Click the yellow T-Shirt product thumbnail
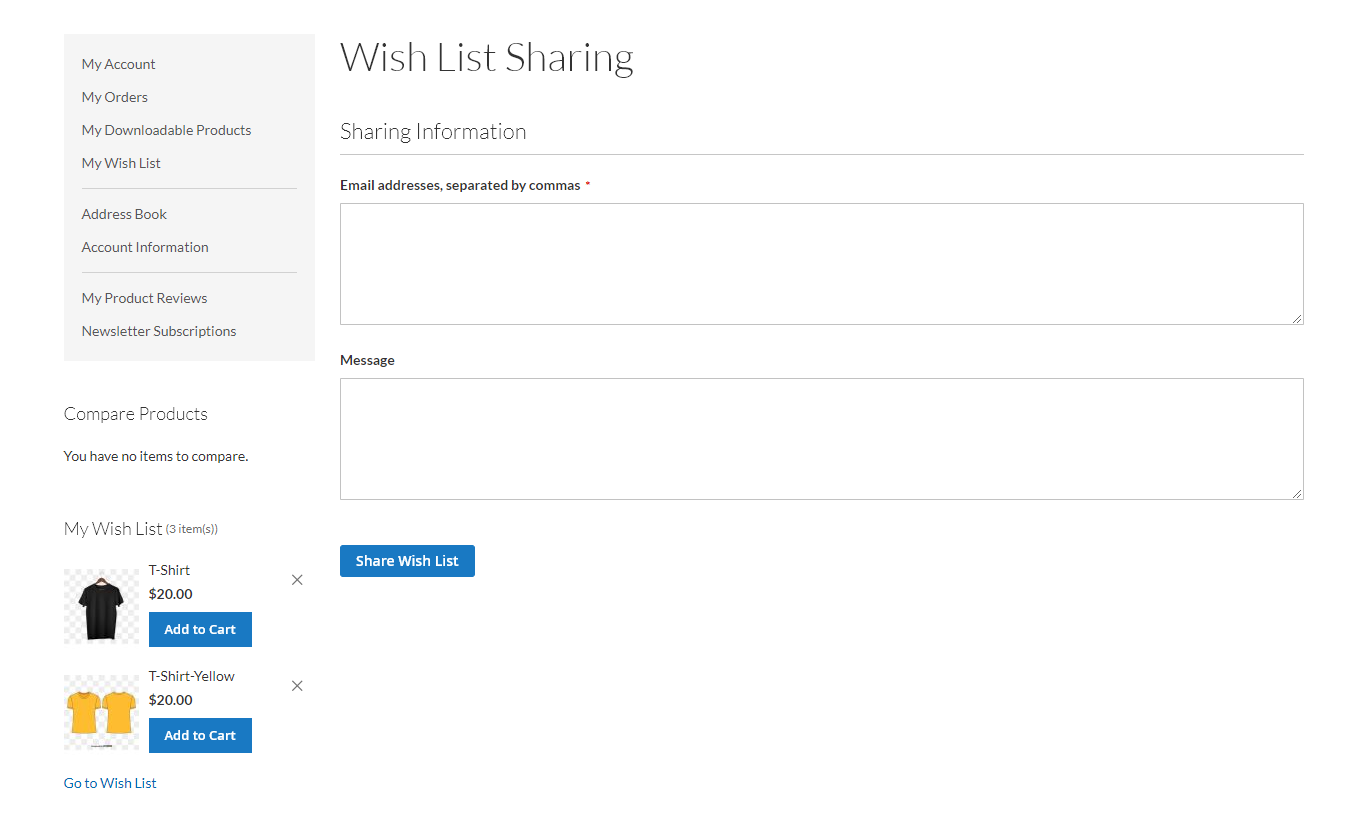This screenshot has height=814, width=1367. pyautogui.click(x=101, y=712)
